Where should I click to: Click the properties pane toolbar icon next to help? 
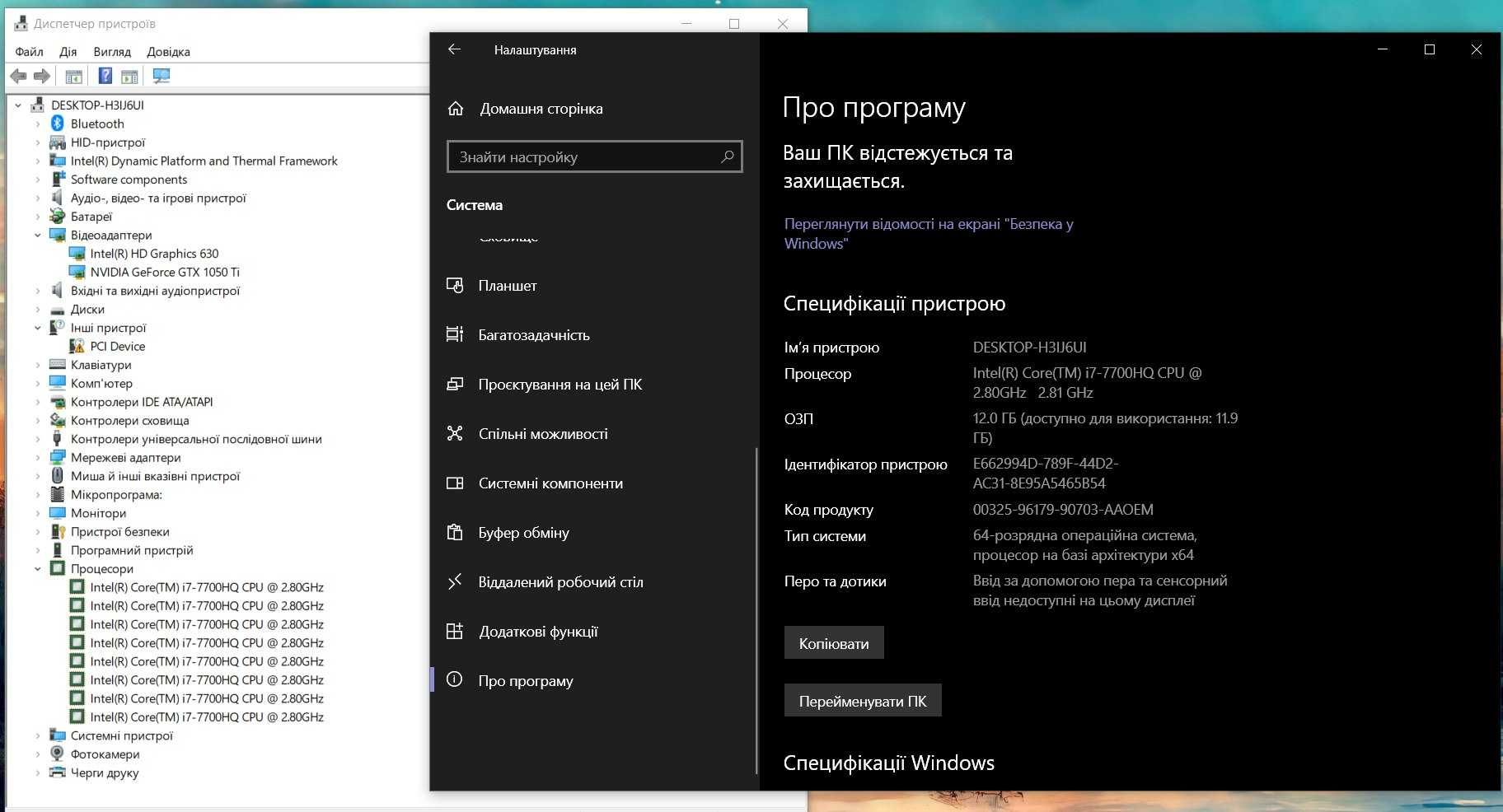click(x=129, y=76)
